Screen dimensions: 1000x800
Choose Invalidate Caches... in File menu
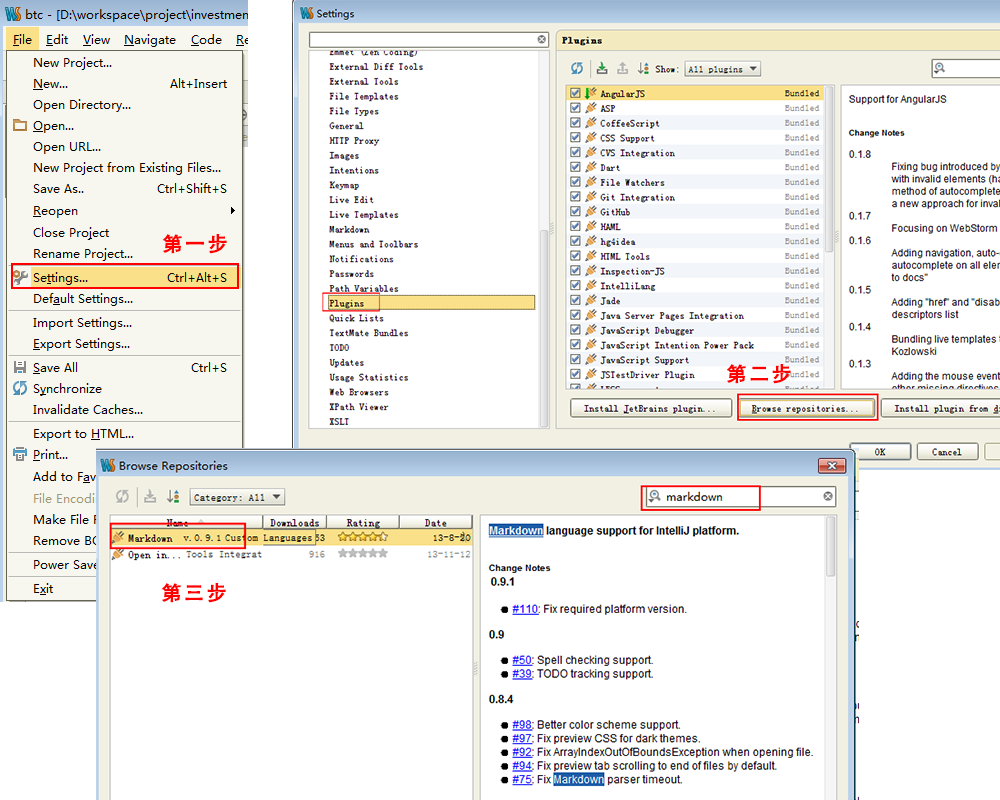pos(125,410)
